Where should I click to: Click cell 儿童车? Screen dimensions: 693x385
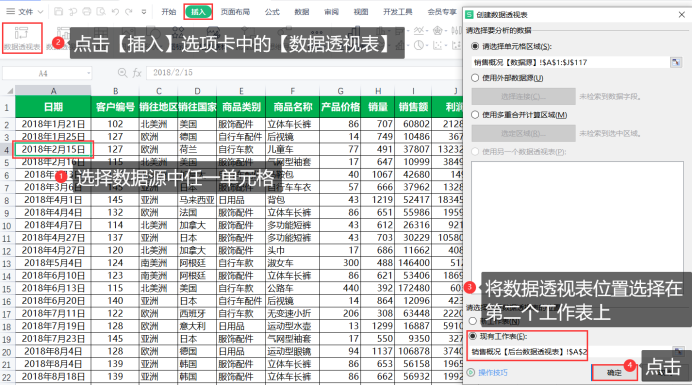tap(293, 149)
